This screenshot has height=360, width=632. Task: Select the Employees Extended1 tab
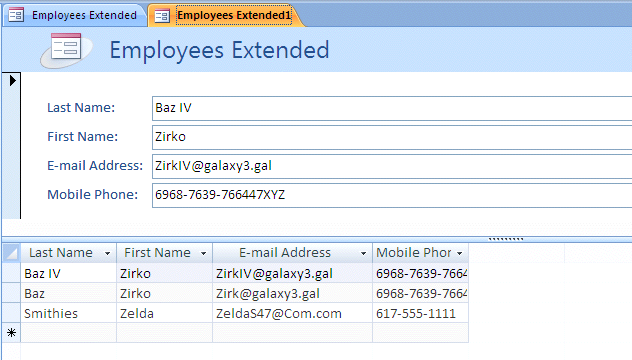pos(226,15)
